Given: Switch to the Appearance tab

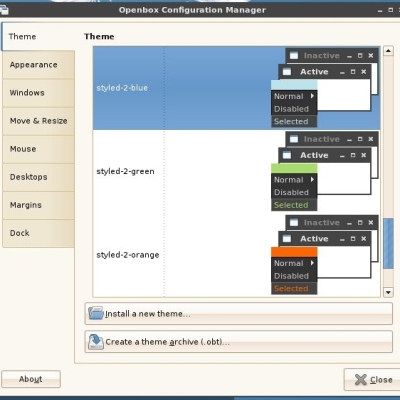Looking at the screenshot, I should (x=38, y=65).
